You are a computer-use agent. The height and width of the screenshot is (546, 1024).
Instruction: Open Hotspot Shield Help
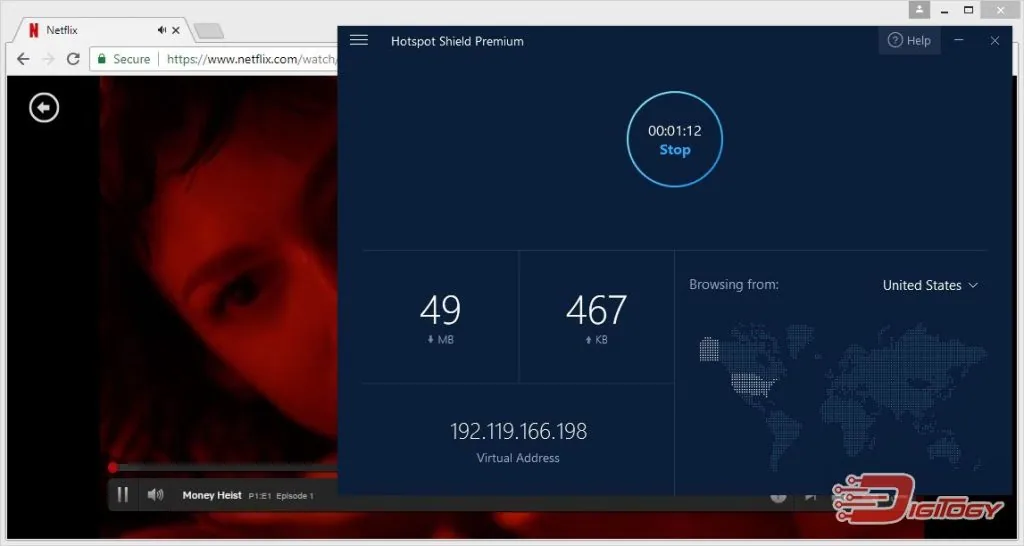tap(909, 40)
